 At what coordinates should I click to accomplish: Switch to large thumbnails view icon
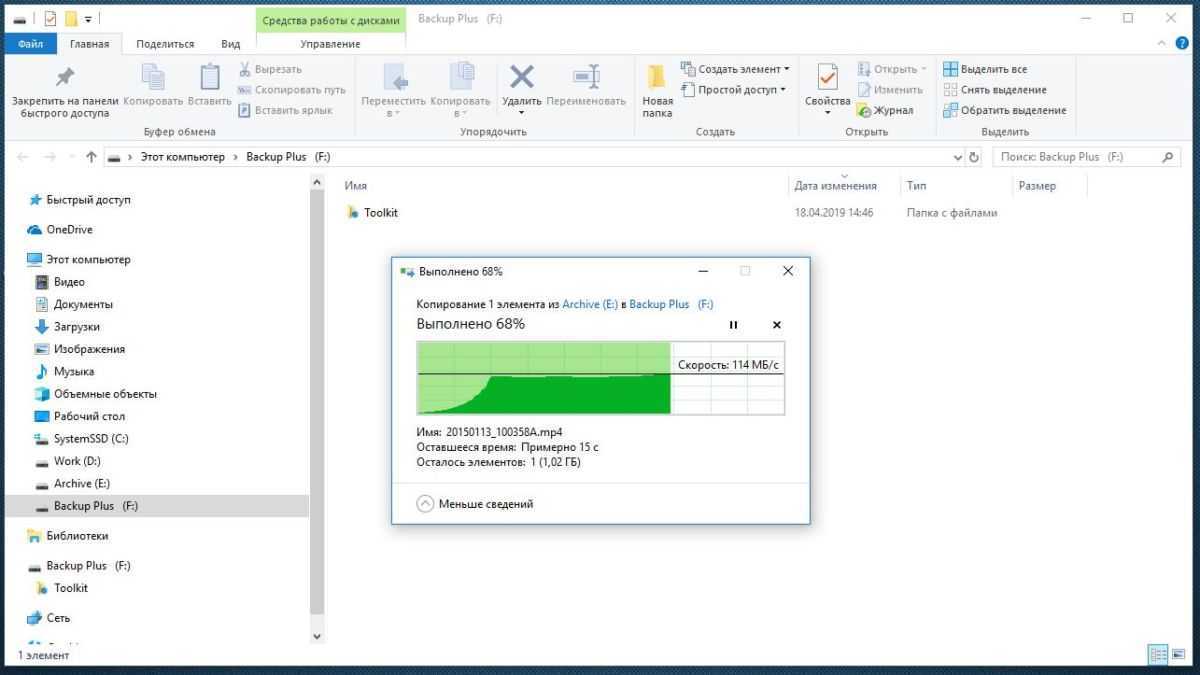1178,655
